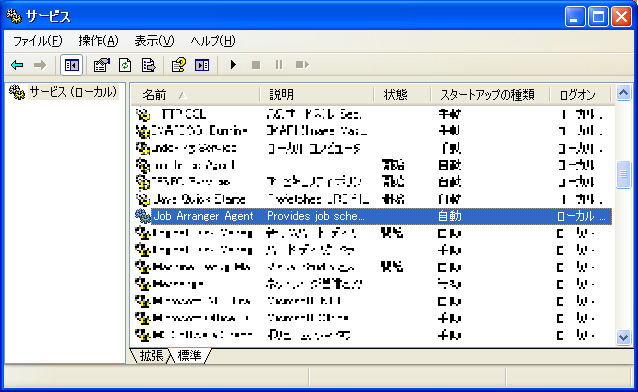Image resolution: width=638 pixels, height=392 pixels.
Task: Click the scrollbar down arrow
Action: coord(623,337)
